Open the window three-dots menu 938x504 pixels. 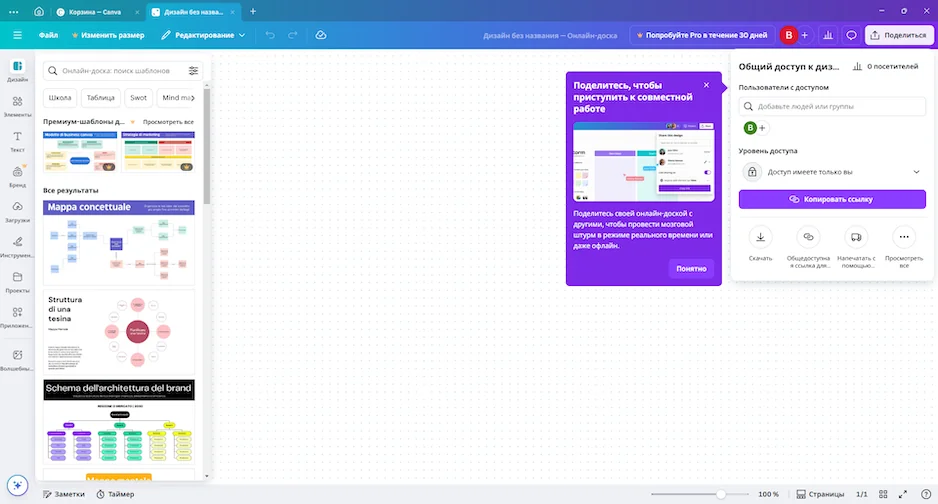point(13,11)
